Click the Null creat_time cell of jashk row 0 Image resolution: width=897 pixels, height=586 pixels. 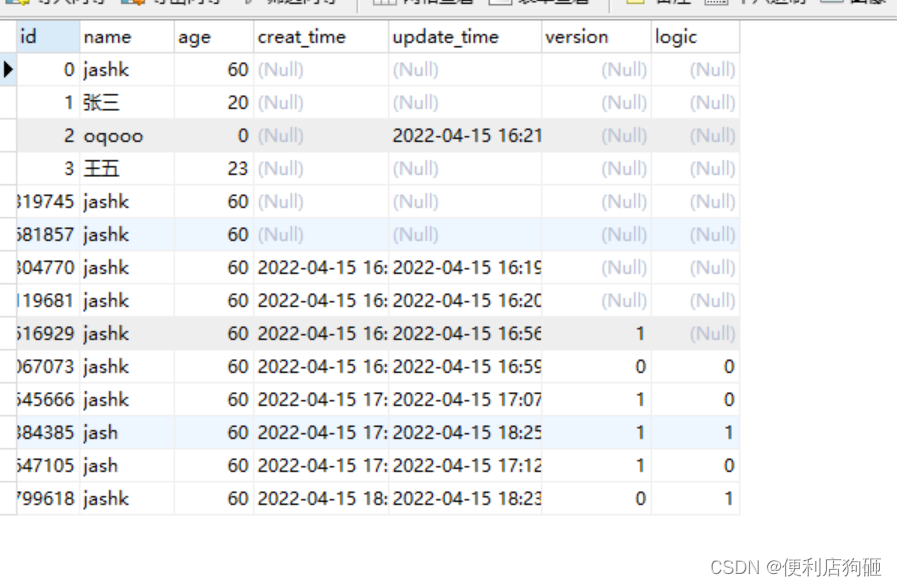coord(322,70)
